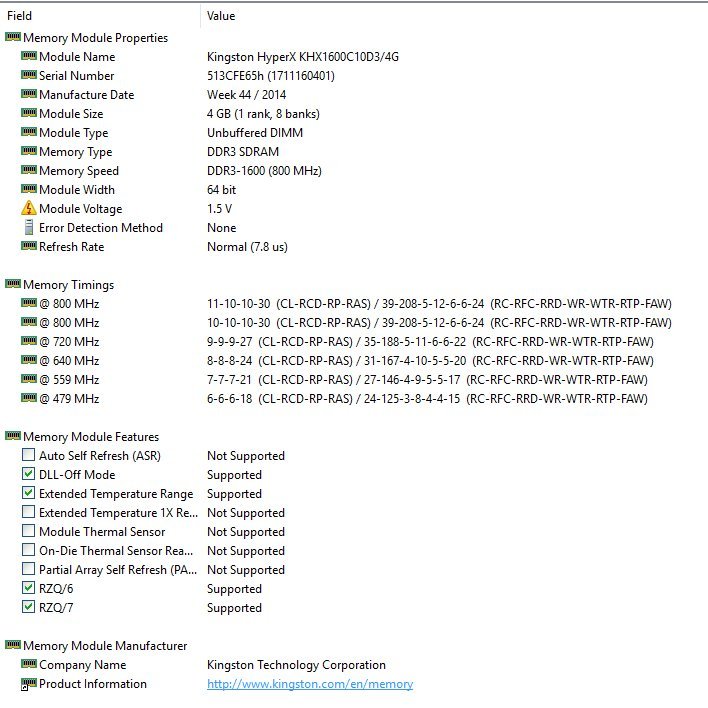Select the Unbuffered DIMM value
This screenshot has height=708, width=708.
pos(255,132)
